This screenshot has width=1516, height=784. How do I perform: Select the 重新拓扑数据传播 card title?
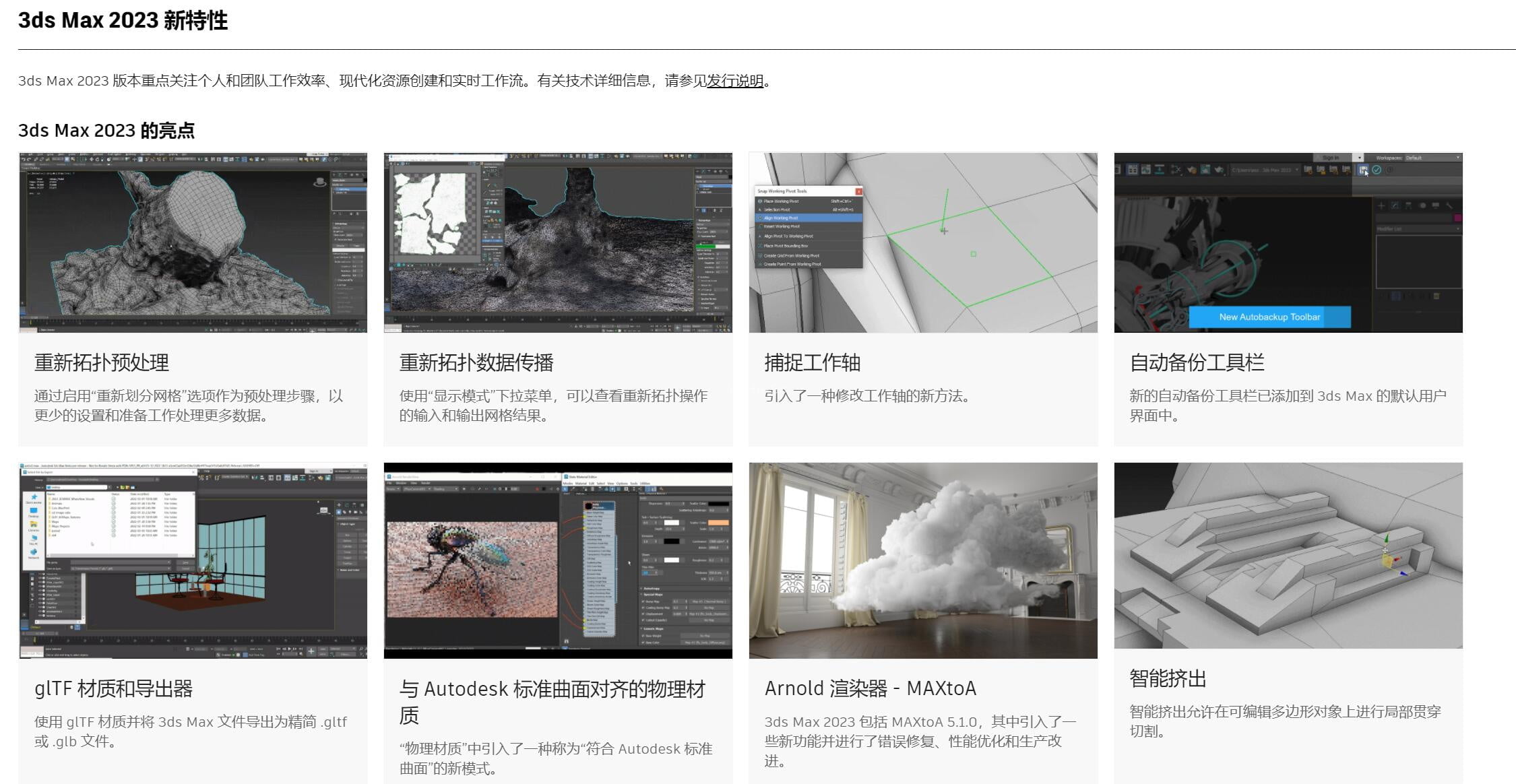(476, 363)
